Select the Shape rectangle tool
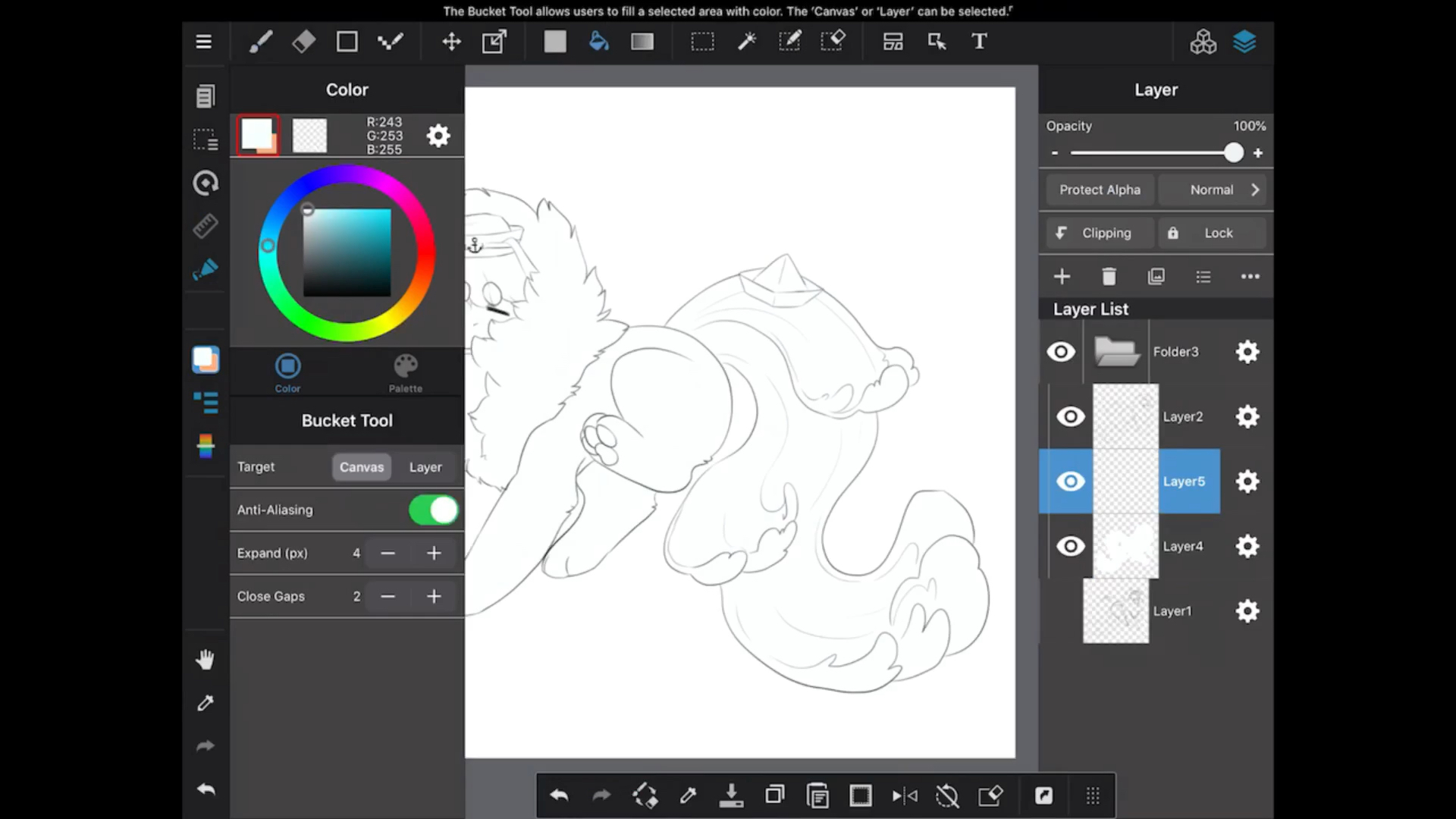The image size is (1456, 819). point(347,42)
